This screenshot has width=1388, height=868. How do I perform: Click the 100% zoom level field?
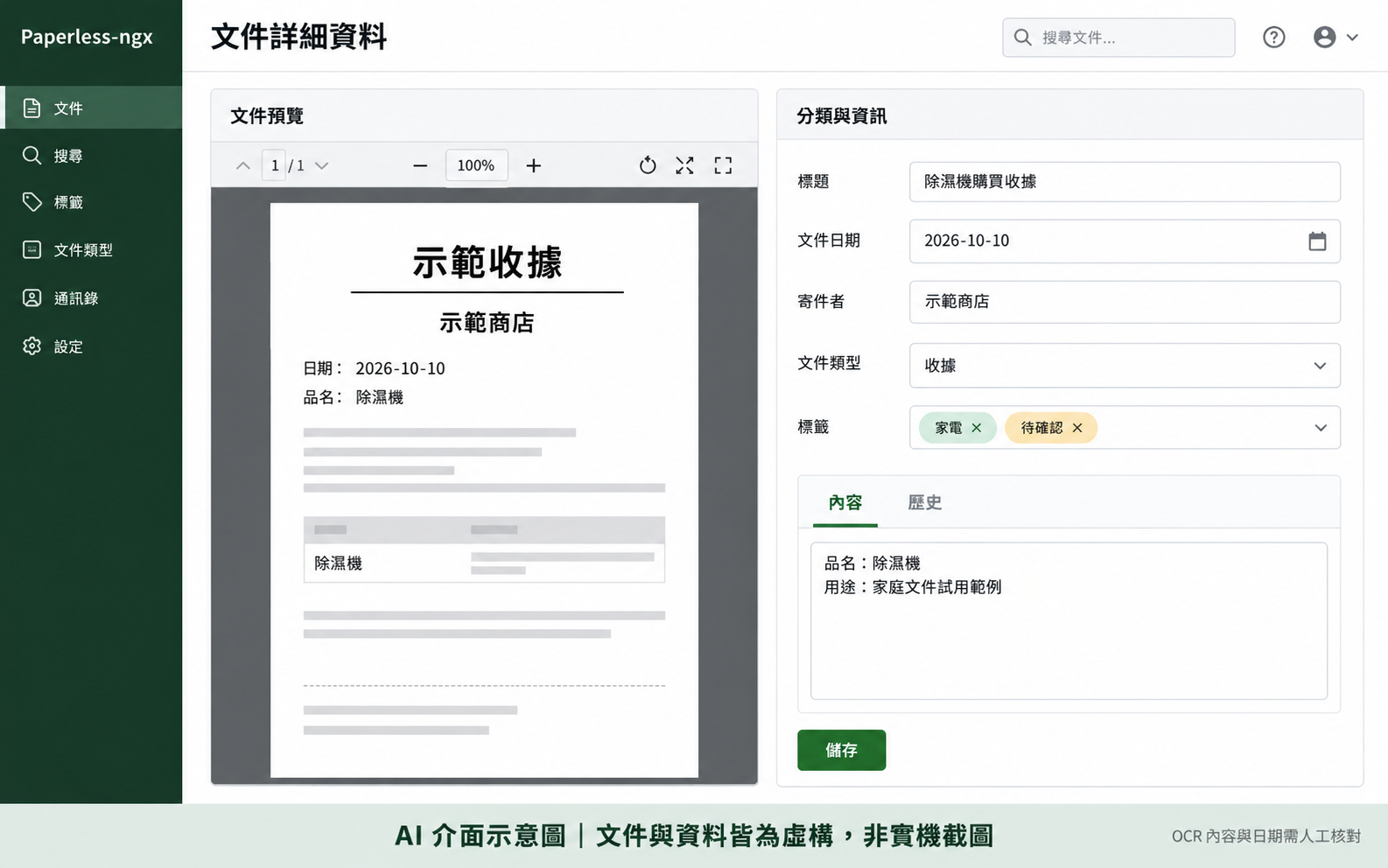click(476, 165)
